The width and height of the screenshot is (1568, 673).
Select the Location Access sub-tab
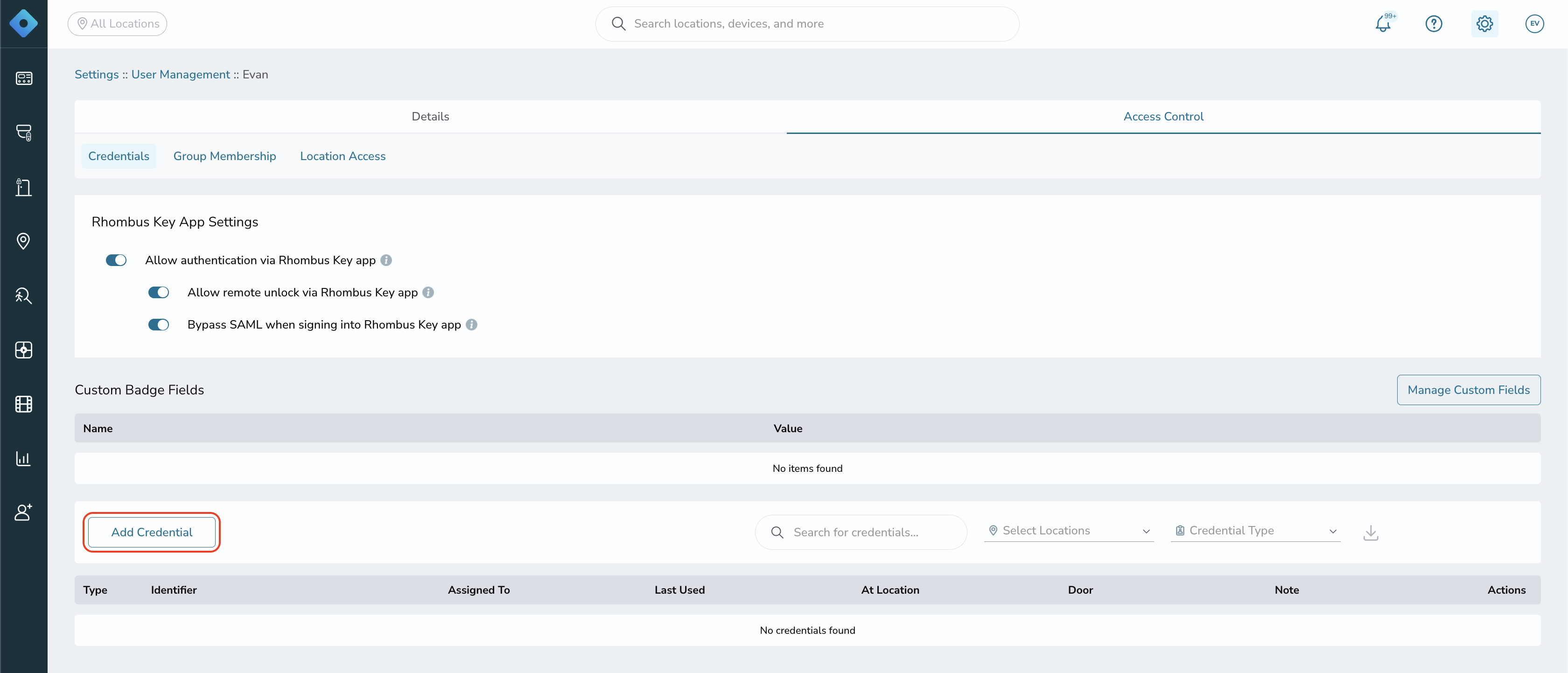point(343,156)
